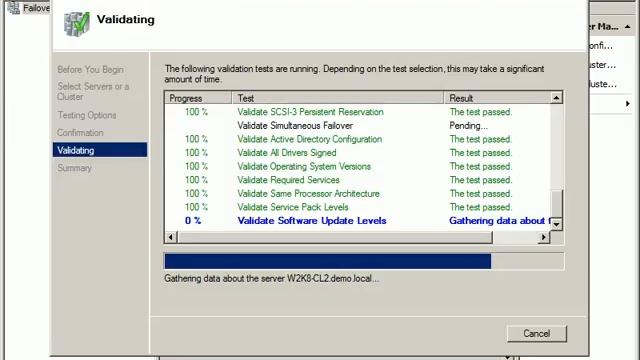
Task: Select Validate Software Update Levels row
Action: [358, 220]
